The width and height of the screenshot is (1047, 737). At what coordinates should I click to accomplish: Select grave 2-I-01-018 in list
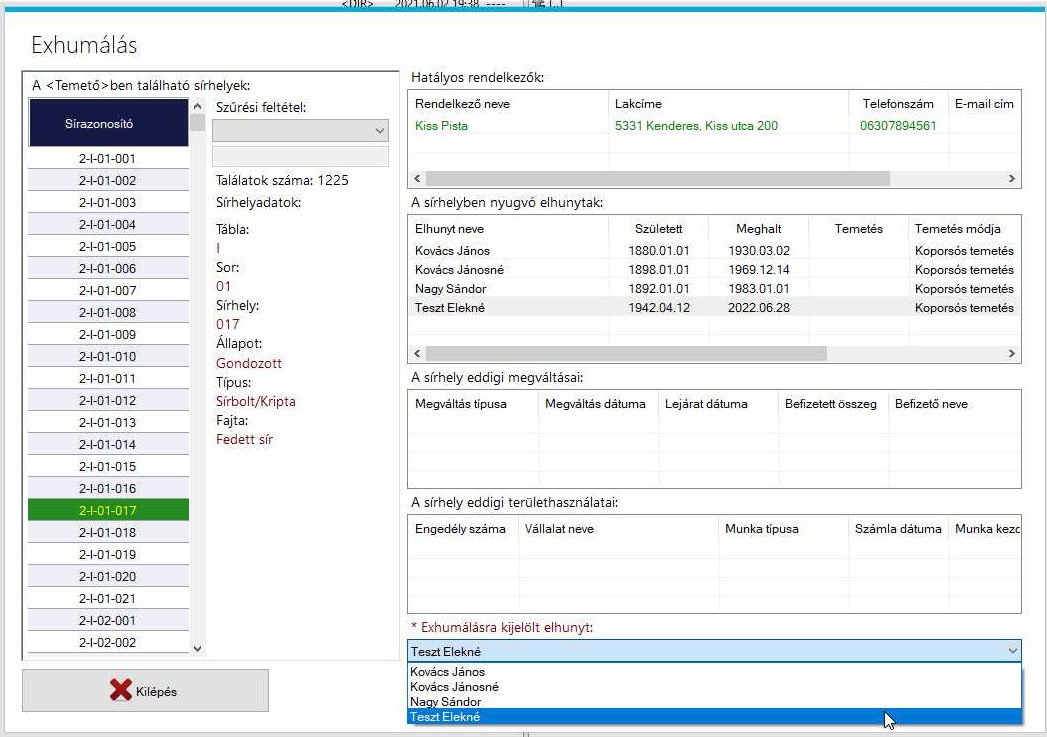[108, 533]
